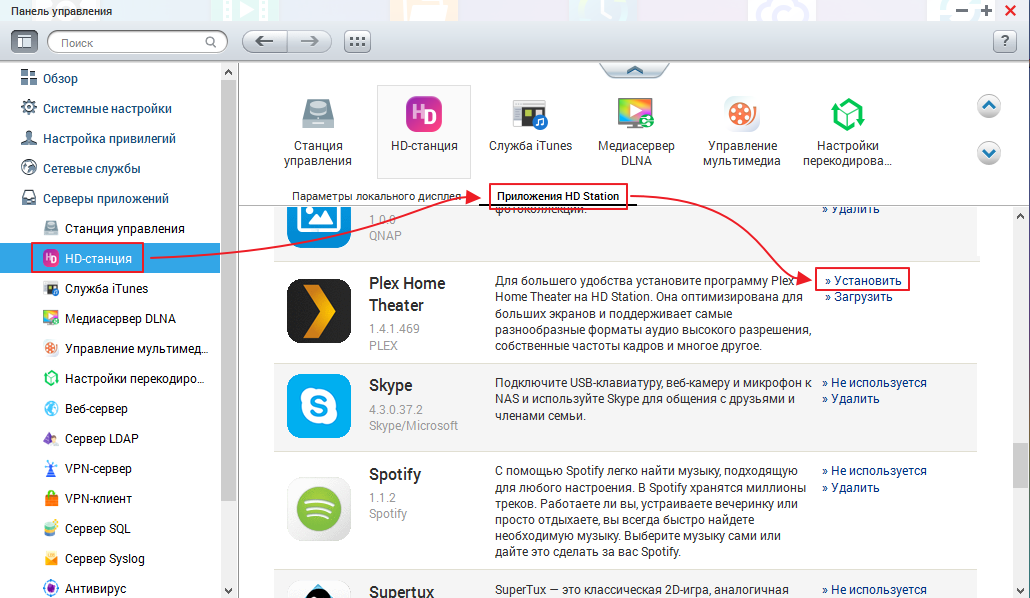Viewport: 1030px width, 598px height.
Task: Click the Сетевые службы globe icon
Action: (28, 168)
